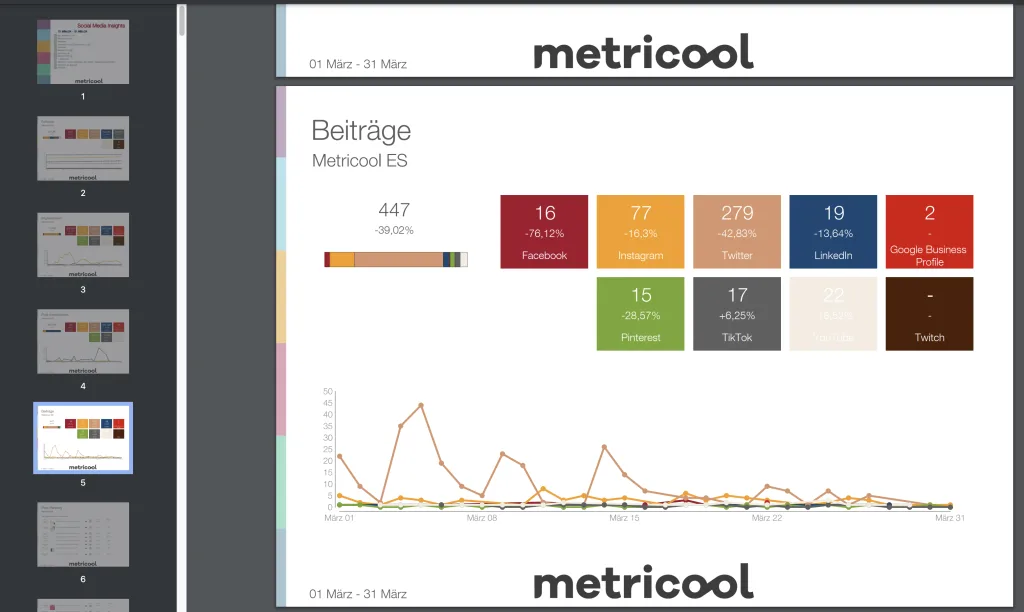The width and height of the screenshot is (1024, 612).
Task: Click the "50" y-axis label on the chart
Action: [x=328, y=391]
